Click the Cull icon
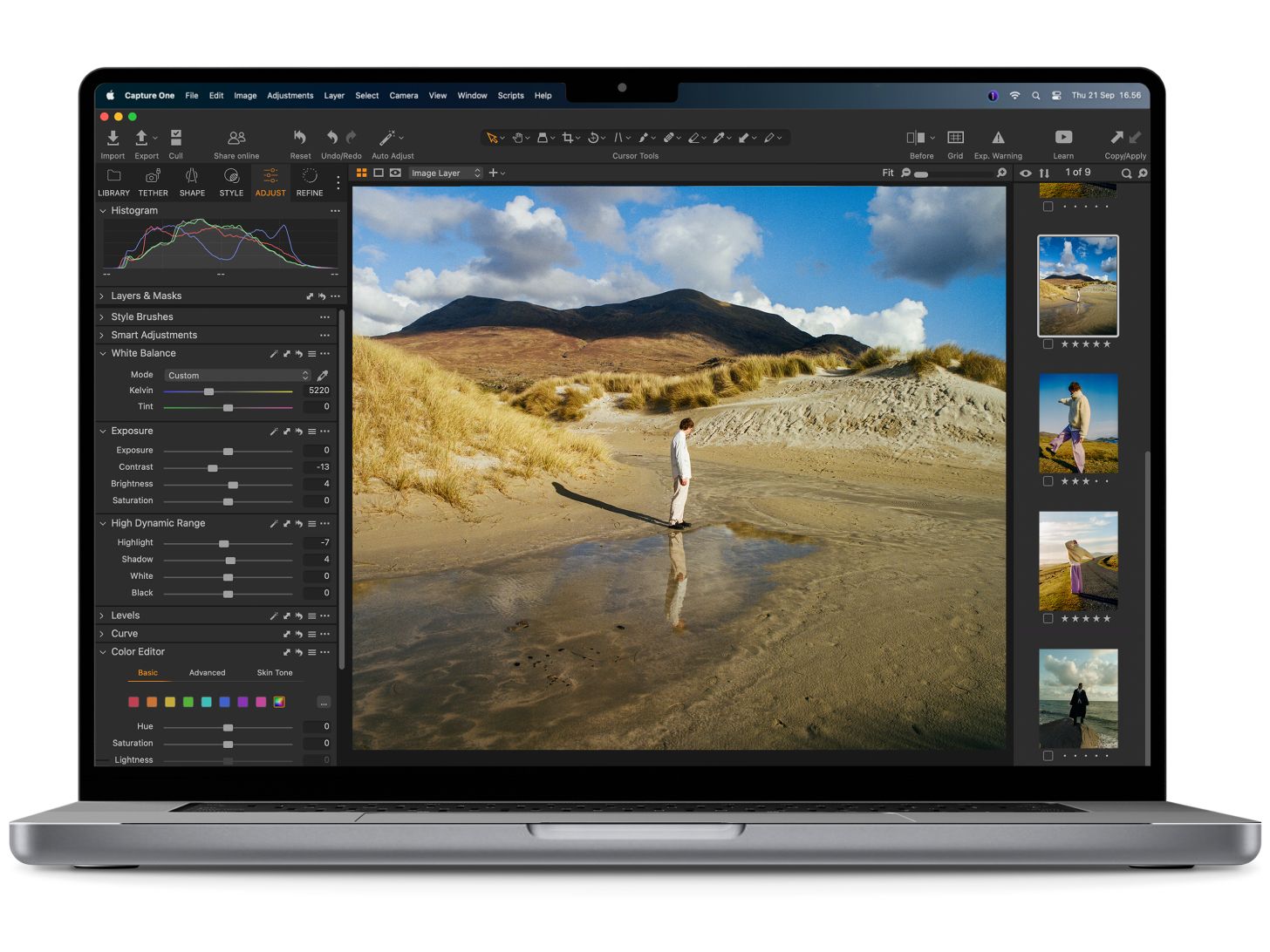 [x=175, y=139]
